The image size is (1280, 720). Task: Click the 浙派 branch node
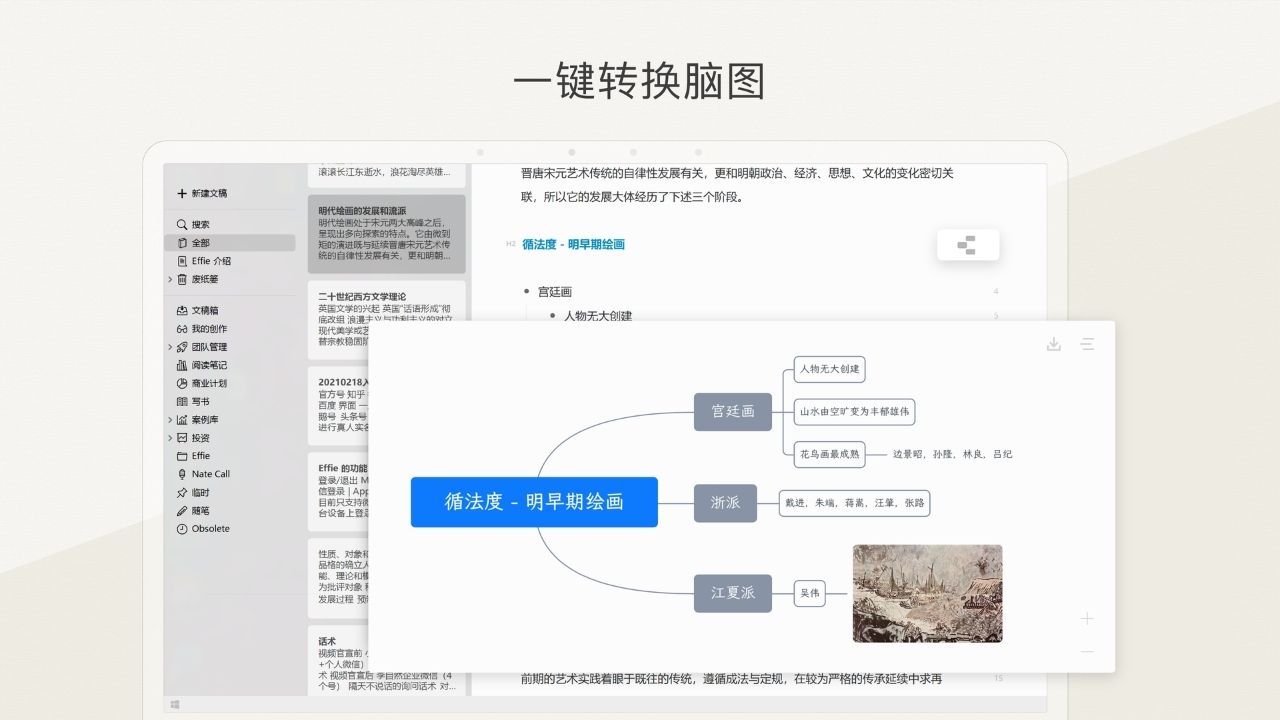(725, 503)
